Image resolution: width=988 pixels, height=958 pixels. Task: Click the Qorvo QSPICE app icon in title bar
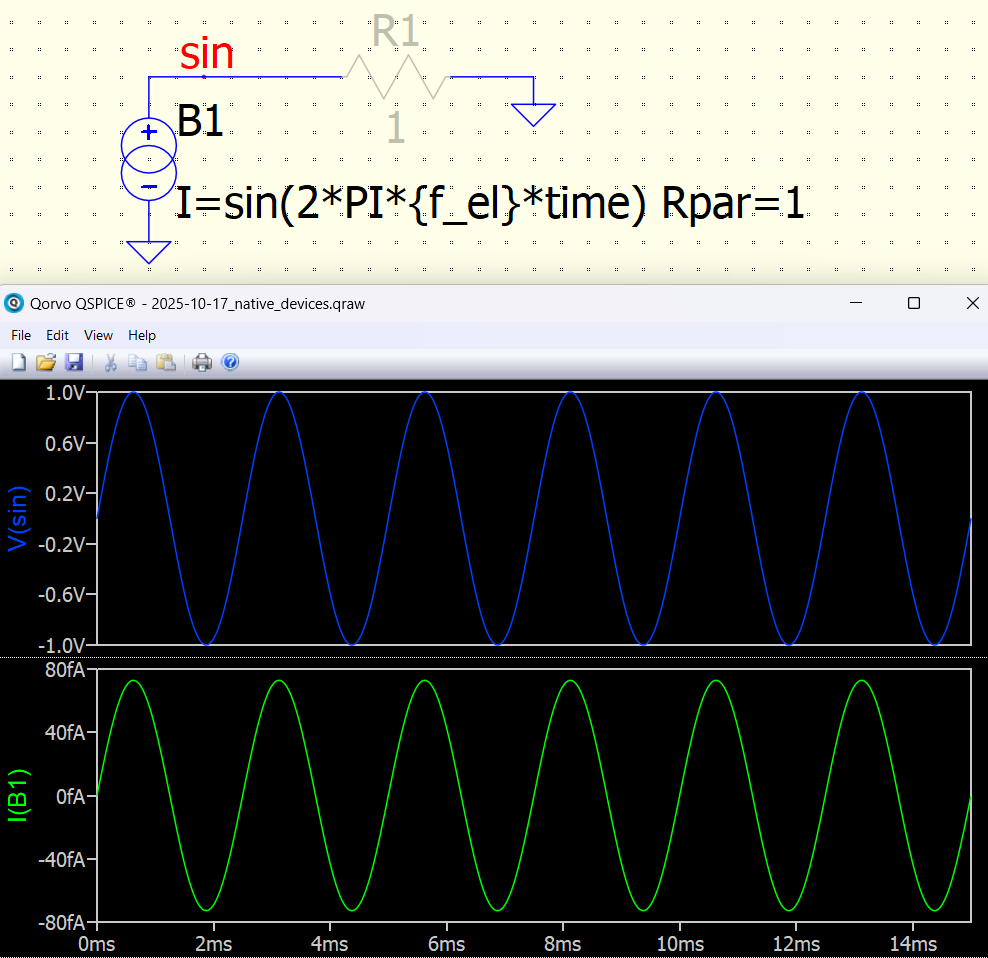pos(13,303)
